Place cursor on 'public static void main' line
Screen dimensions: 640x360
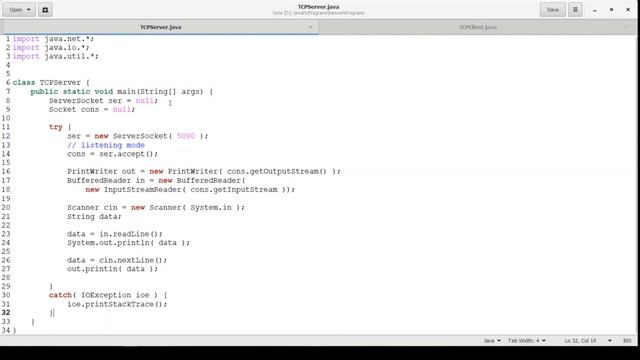coord(122,92)
